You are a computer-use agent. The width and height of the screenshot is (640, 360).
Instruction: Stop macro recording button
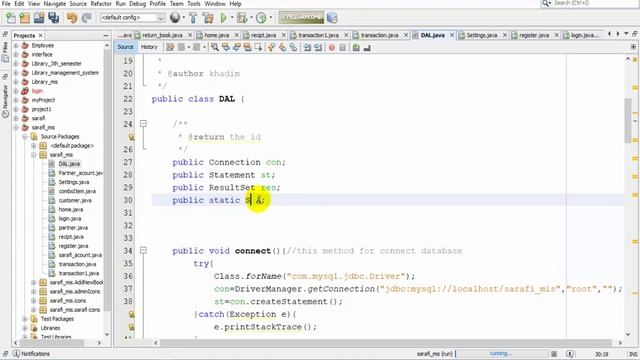[x=342, y=48]
